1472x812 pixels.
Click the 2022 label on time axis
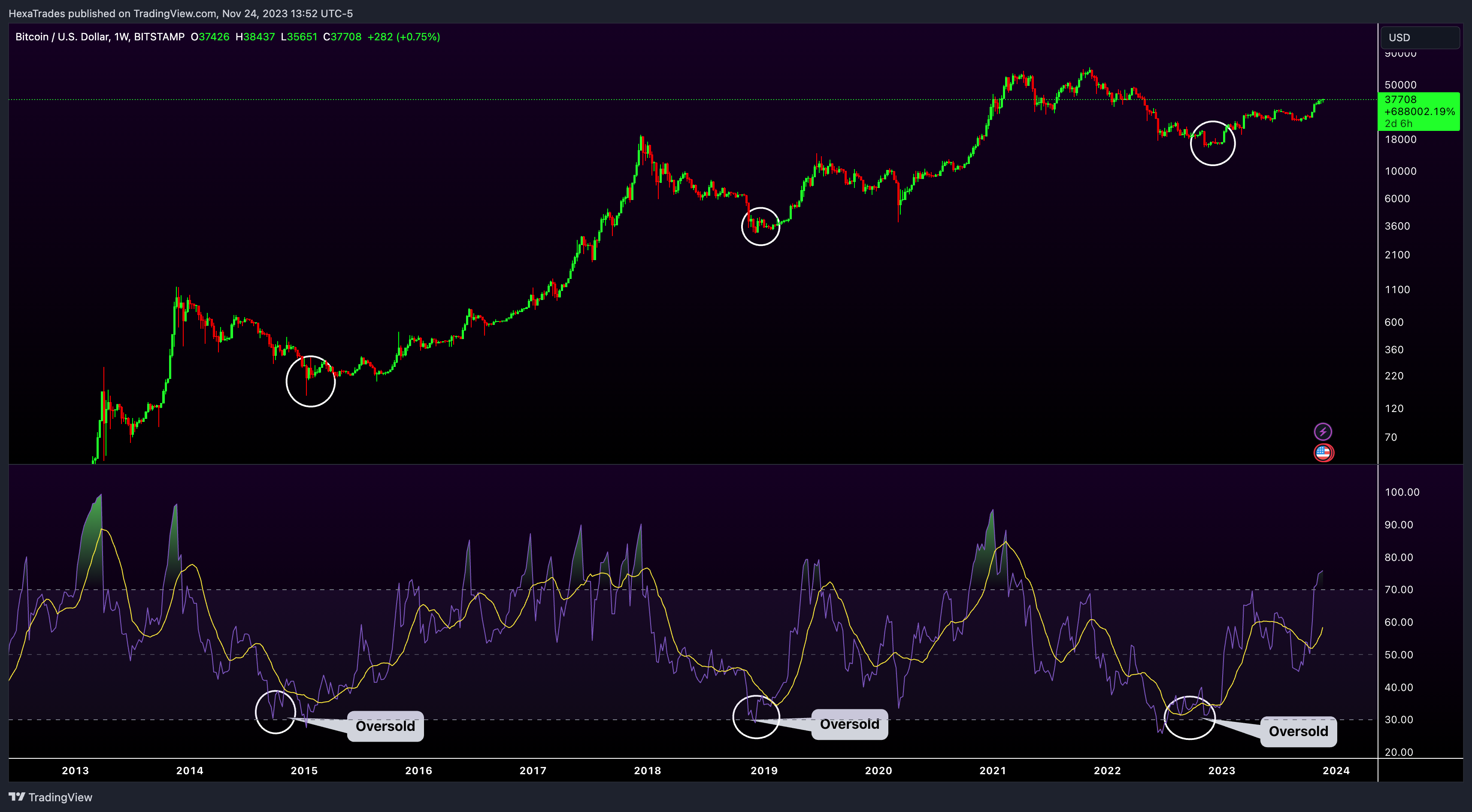click(1107, 770)
